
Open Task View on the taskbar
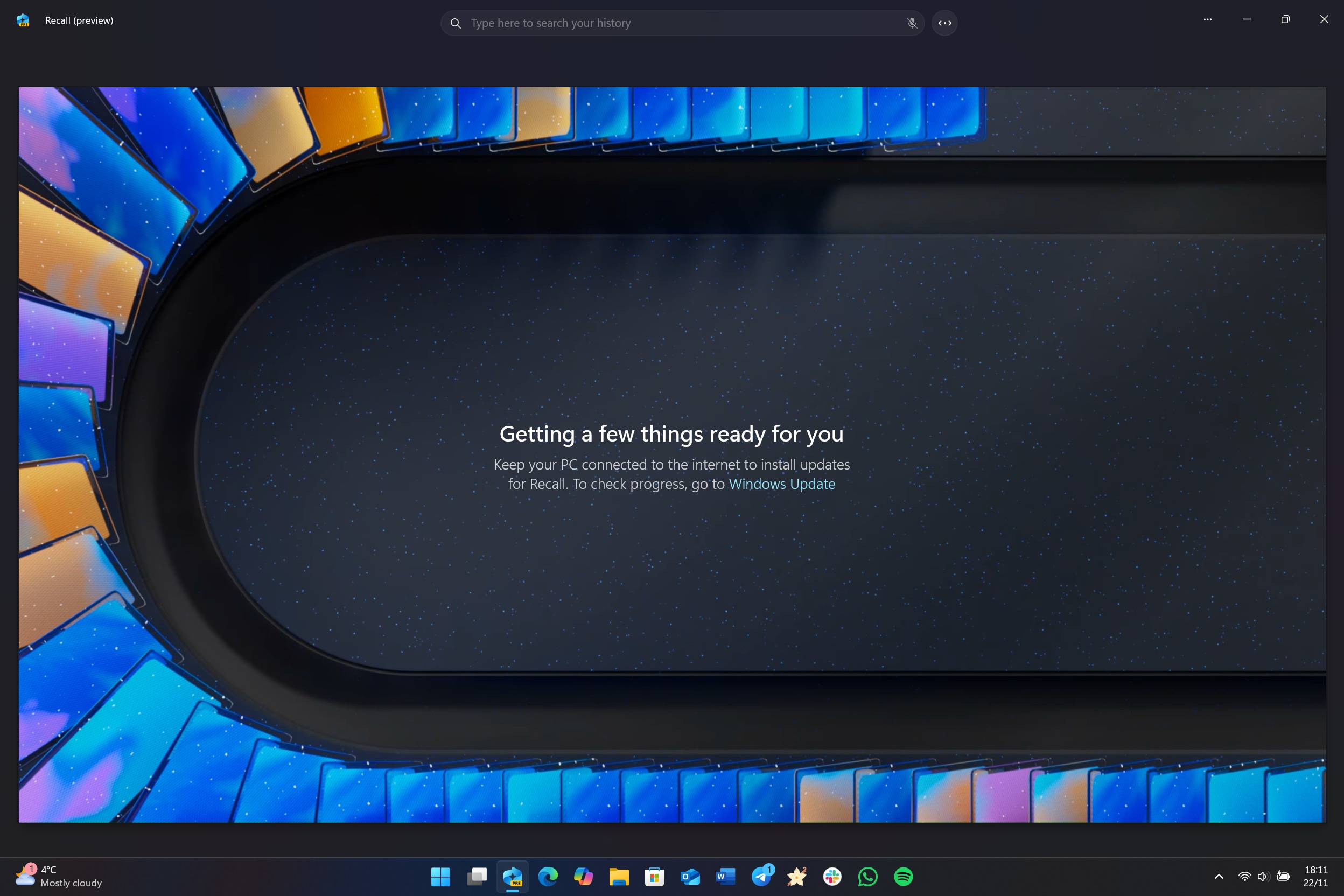point(477,877)
